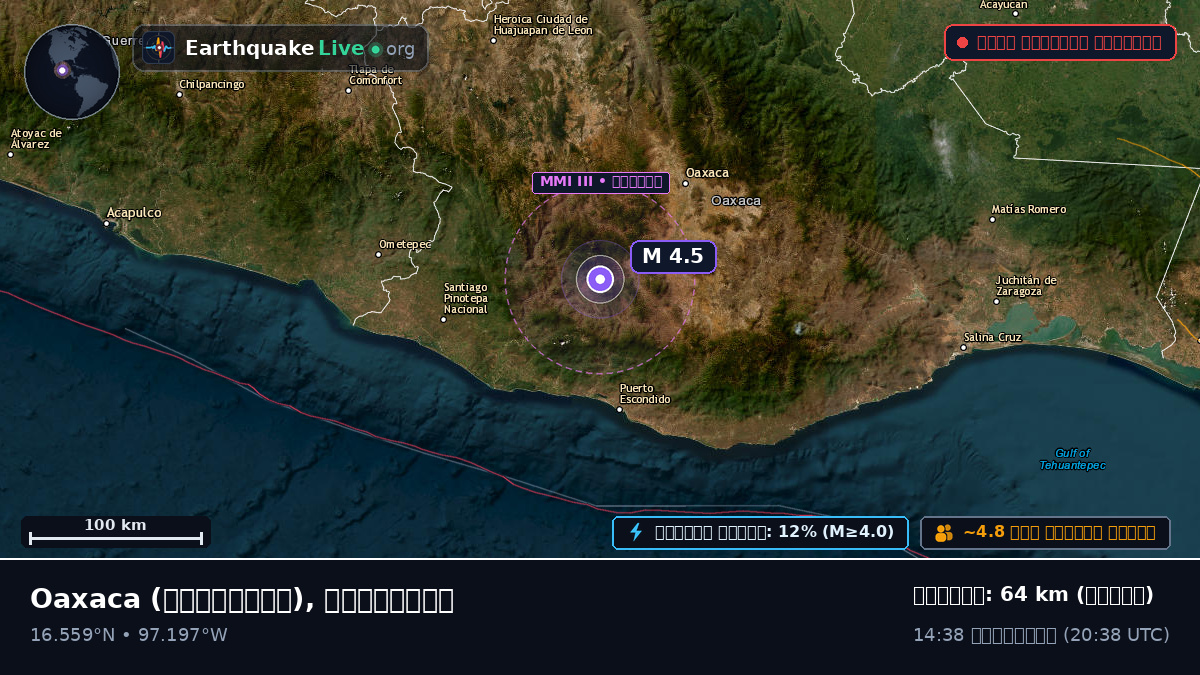Click Heroica Ciudad de Huajuapan label
This screenshot has width=1200, height=675.
[543, 25]
